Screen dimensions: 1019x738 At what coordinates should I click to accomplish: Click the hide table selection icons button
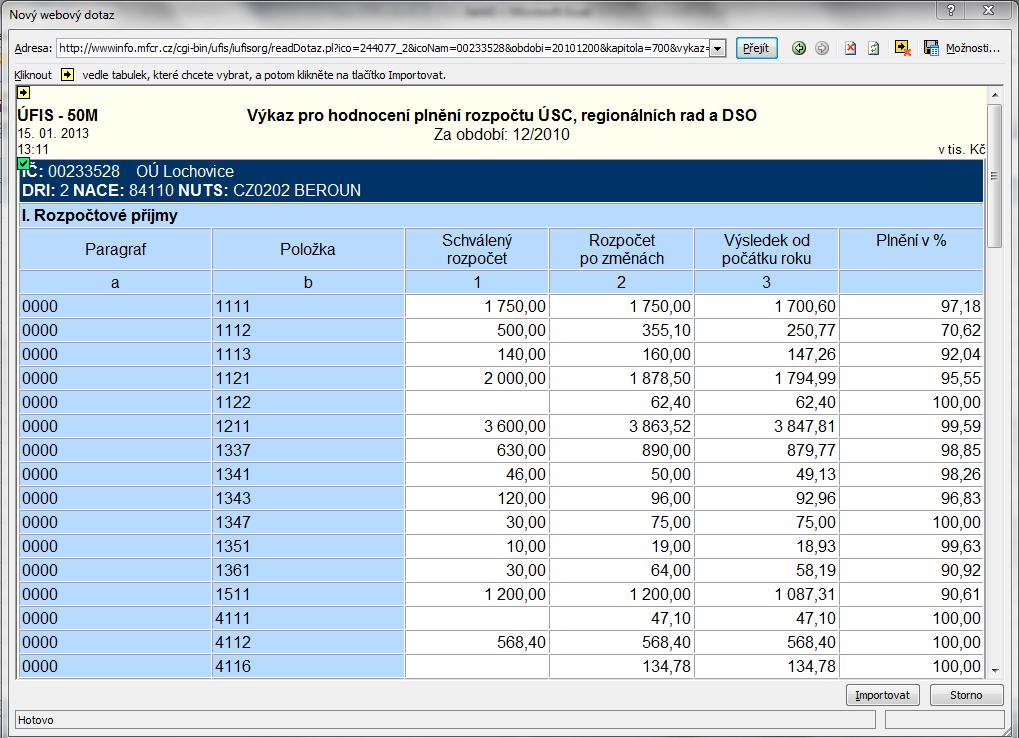pos(903,48)
